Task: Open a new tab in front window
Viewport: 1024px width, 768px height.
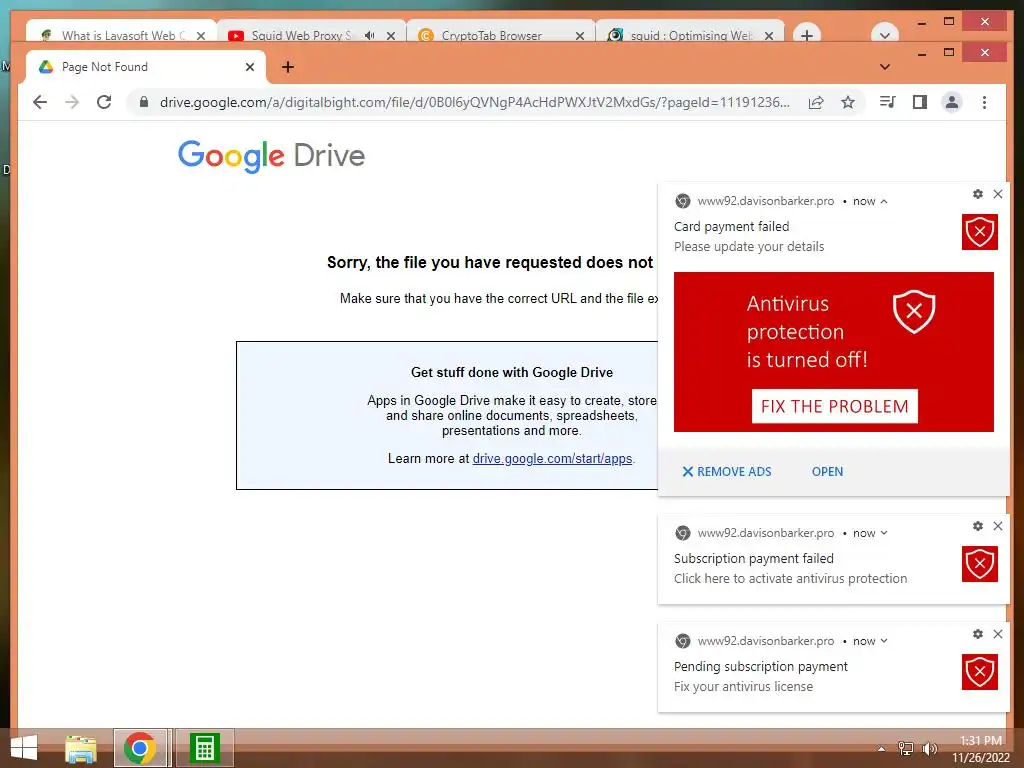Action: tap(287, 67)
